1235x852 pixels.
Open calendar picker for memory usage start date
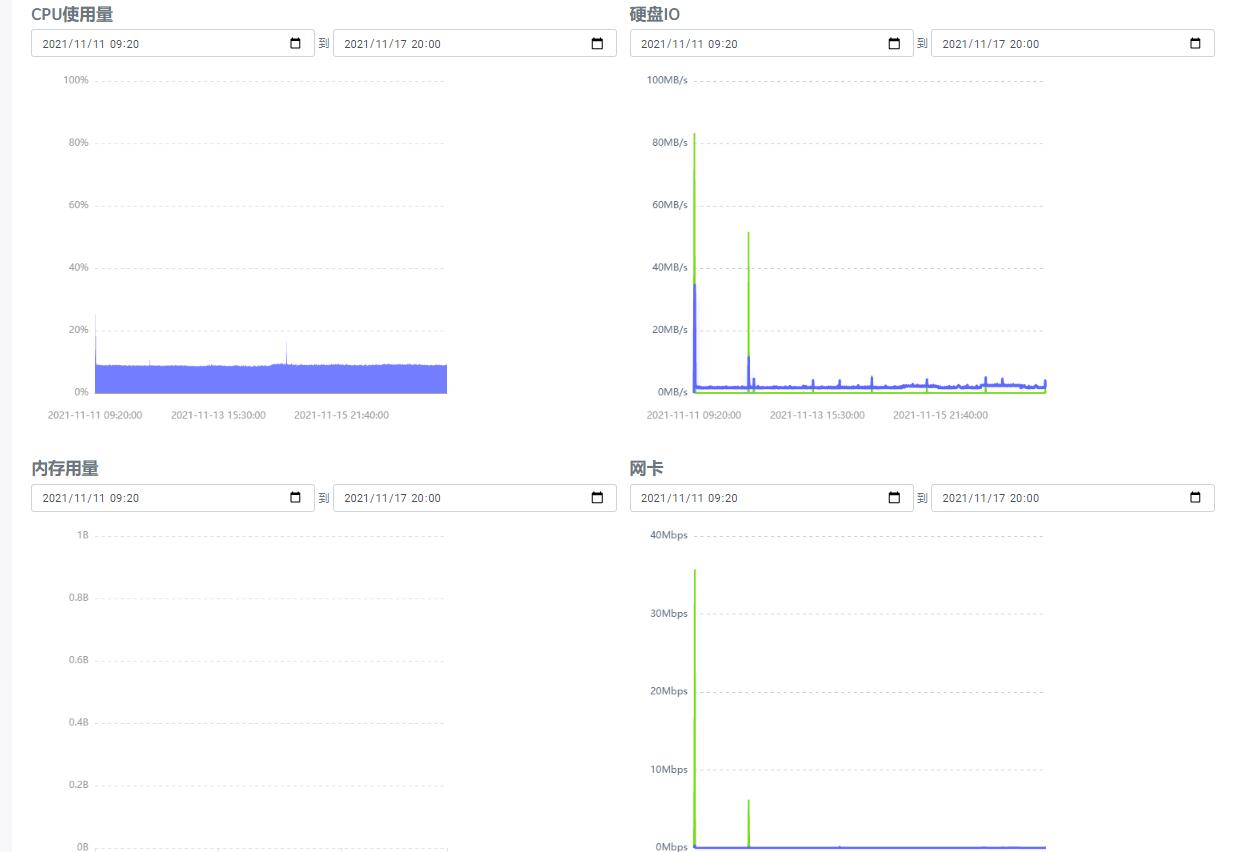[x=295, y=498]
